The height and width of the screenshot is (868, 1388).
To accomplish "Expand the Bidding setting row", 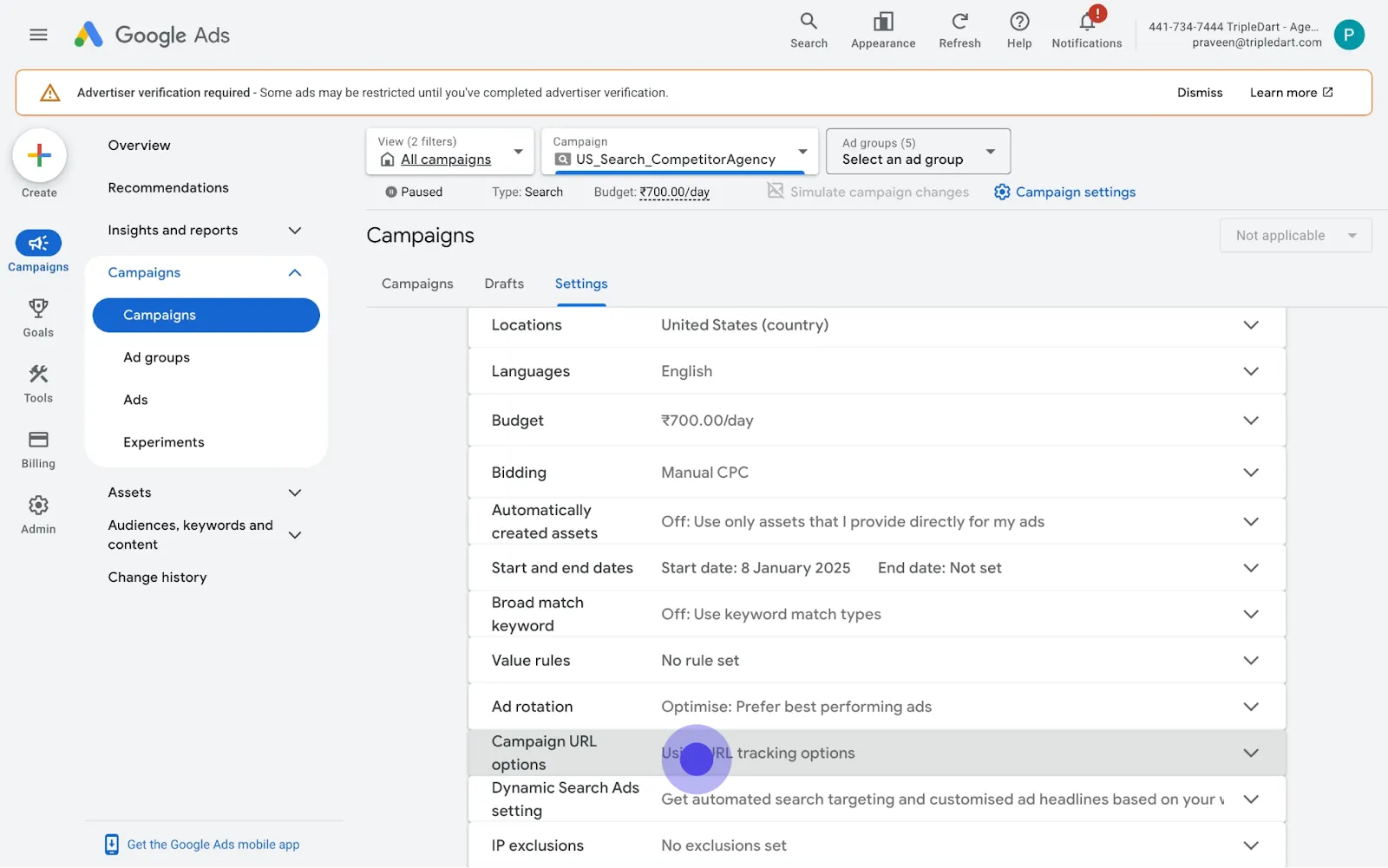I will [x=876, y=473].
